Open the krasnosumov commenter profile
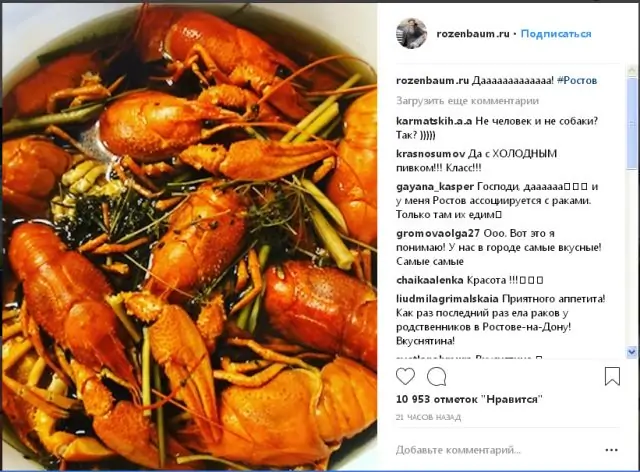640x472 pixels. point(431,154)
